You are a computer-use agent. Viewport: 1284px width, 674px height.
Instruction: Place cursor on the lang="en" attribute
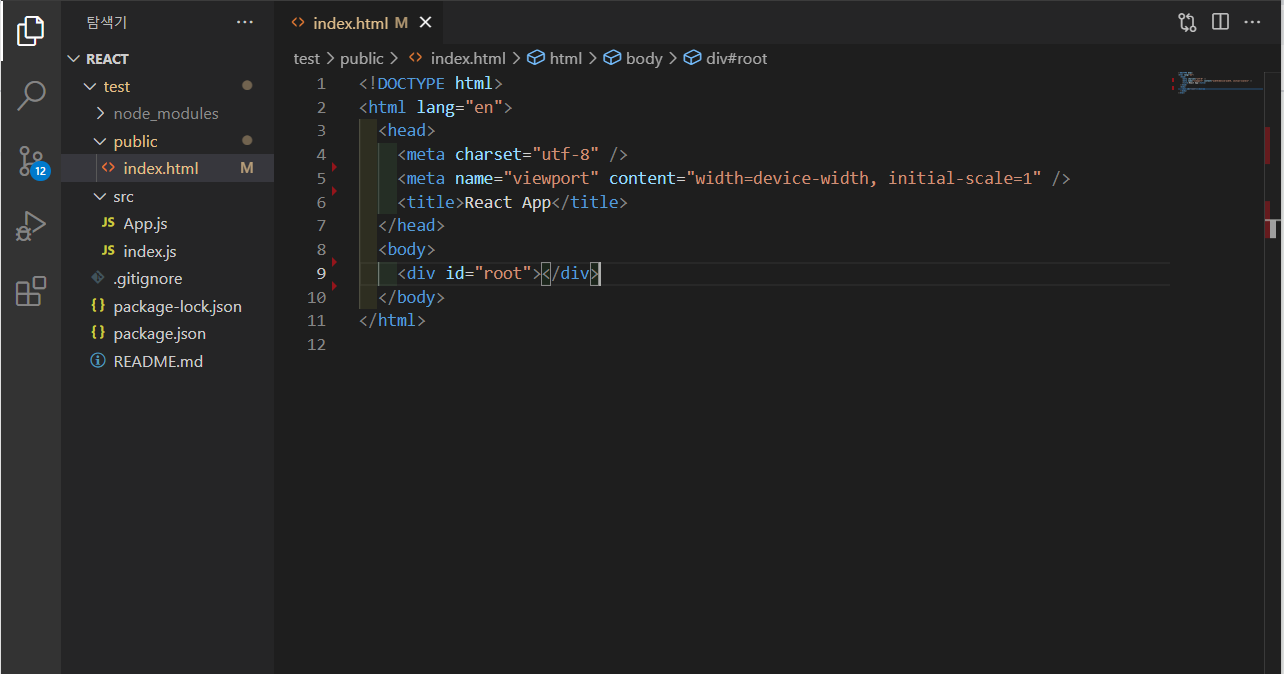point(460,107)
